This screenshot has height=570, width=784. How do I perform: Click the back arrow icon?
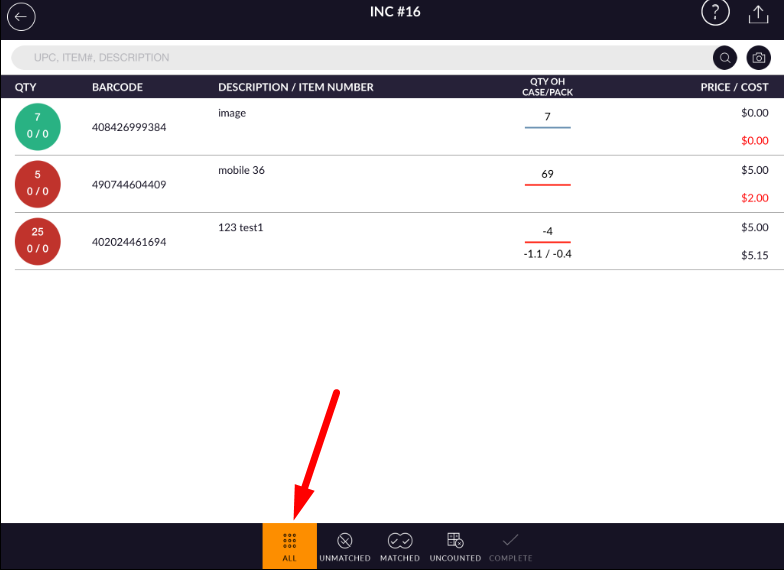click(x=22, y=17)
